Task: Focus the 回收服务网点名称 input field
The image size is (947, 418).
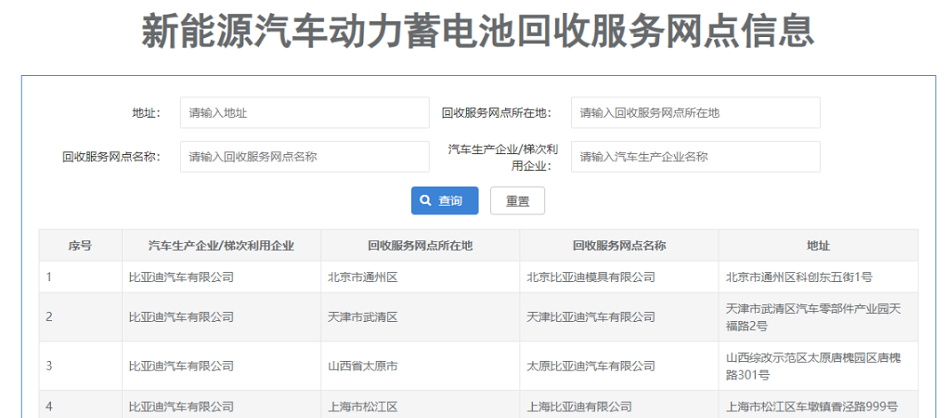Action: [304, 156]
